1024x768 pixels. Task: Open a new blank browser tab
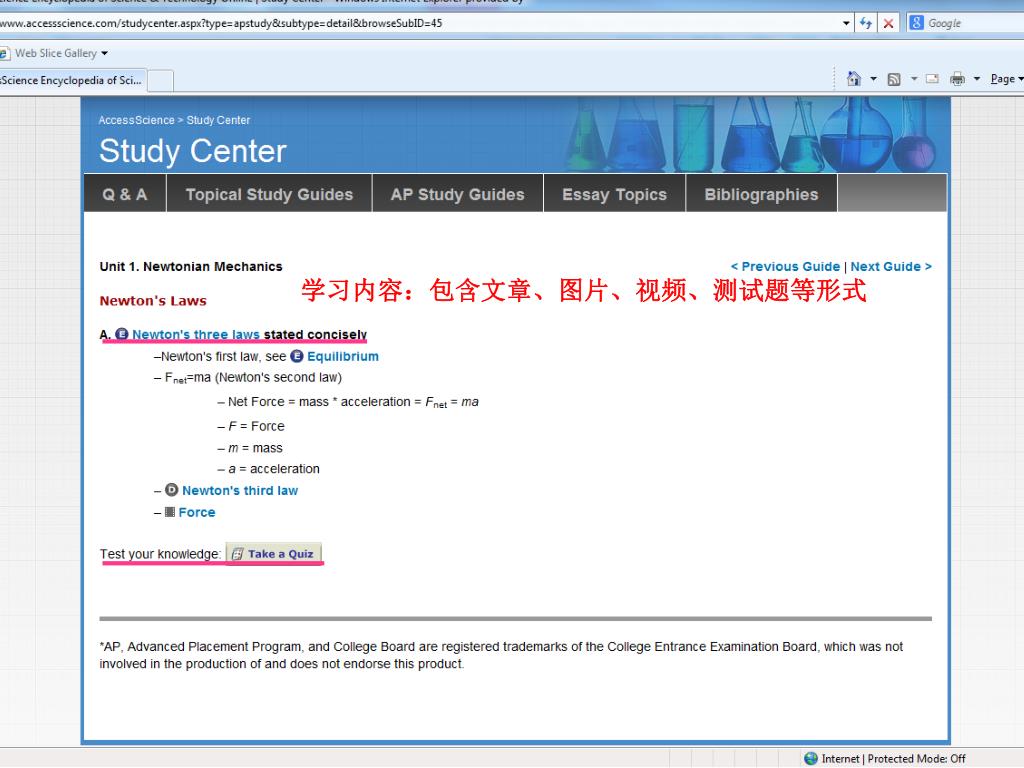pos(161,81)
